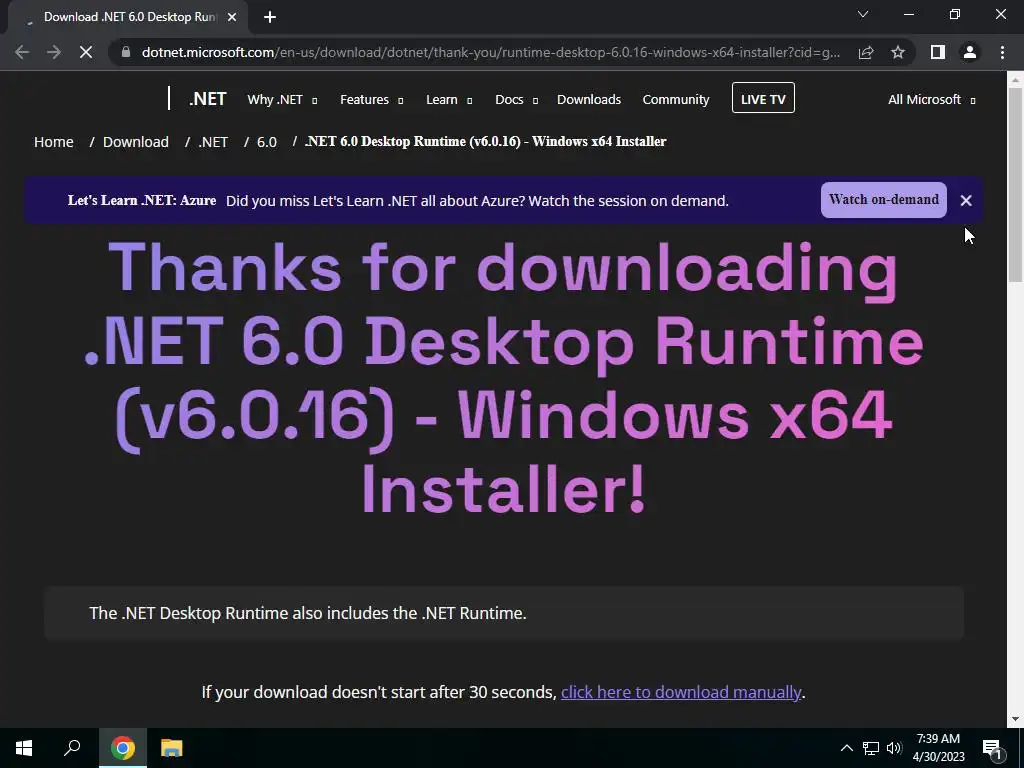This screenshot has width=1024, height=768.
Task: Open Chrome side panel
Action: point(938,52)
